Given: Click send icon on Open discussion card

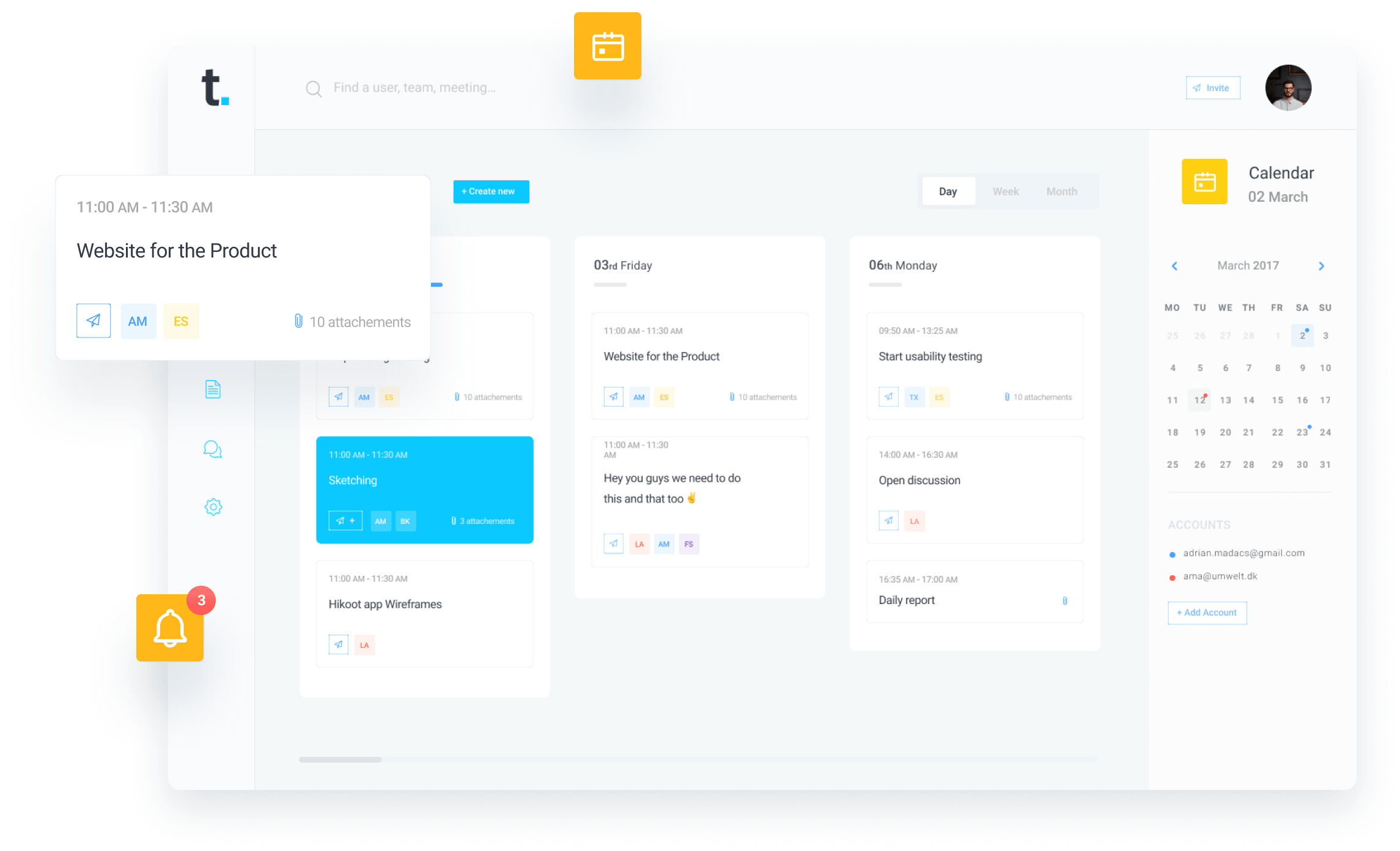Looking at the screenshot, I should (x=888, y=521).
